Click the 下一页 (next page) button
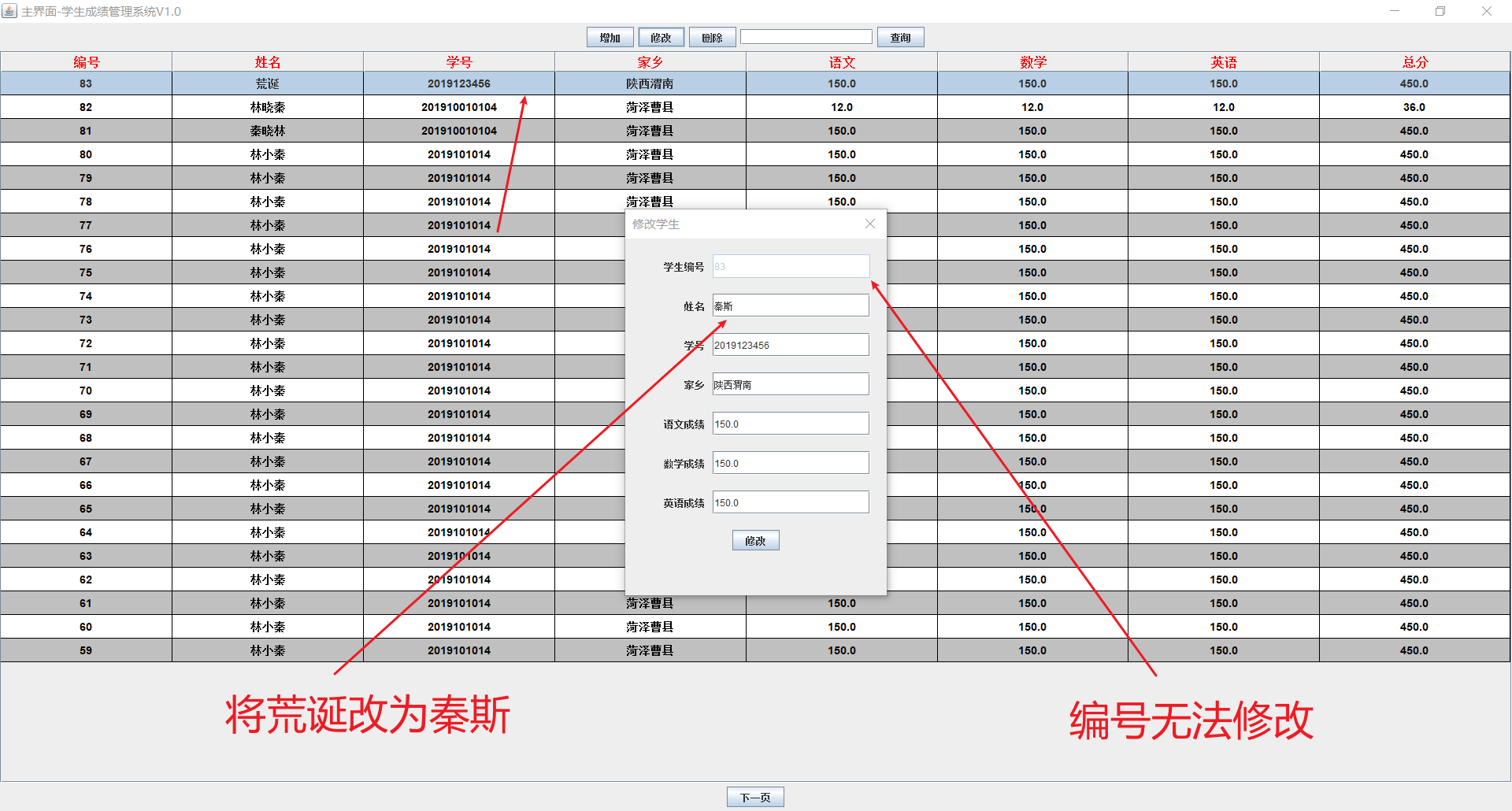1512x811 pixels. 755,797
